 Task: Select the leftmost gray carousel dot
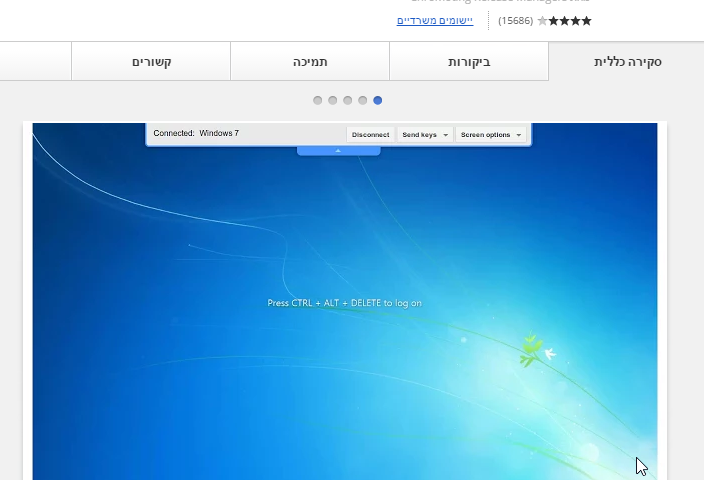[x=317, y=100]
